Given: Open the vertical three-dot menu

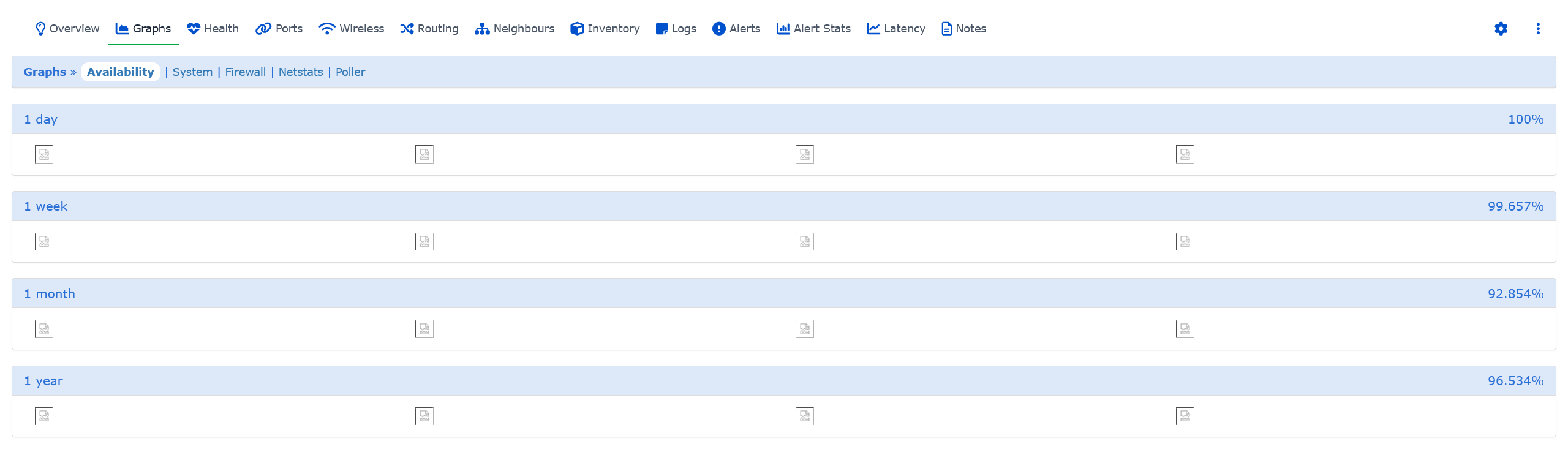Looking at the screenshot, I should tap(1538, 29).
